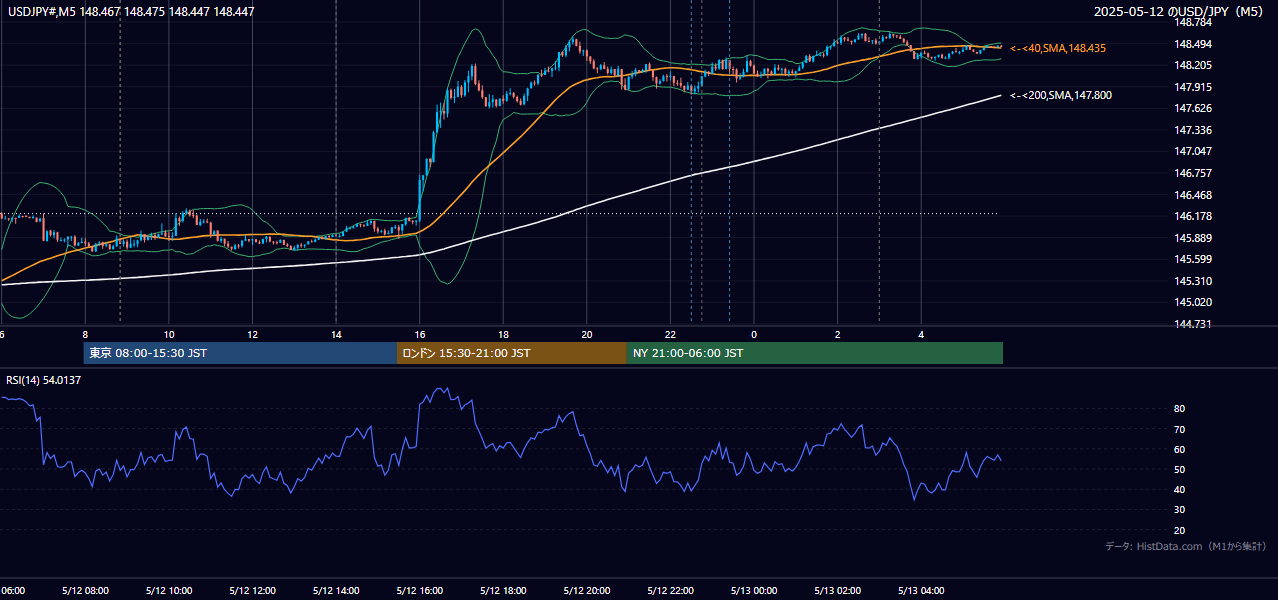
Task: Click RSI scale value 60
Action: pyautogui.click(x=1180, y=449)
